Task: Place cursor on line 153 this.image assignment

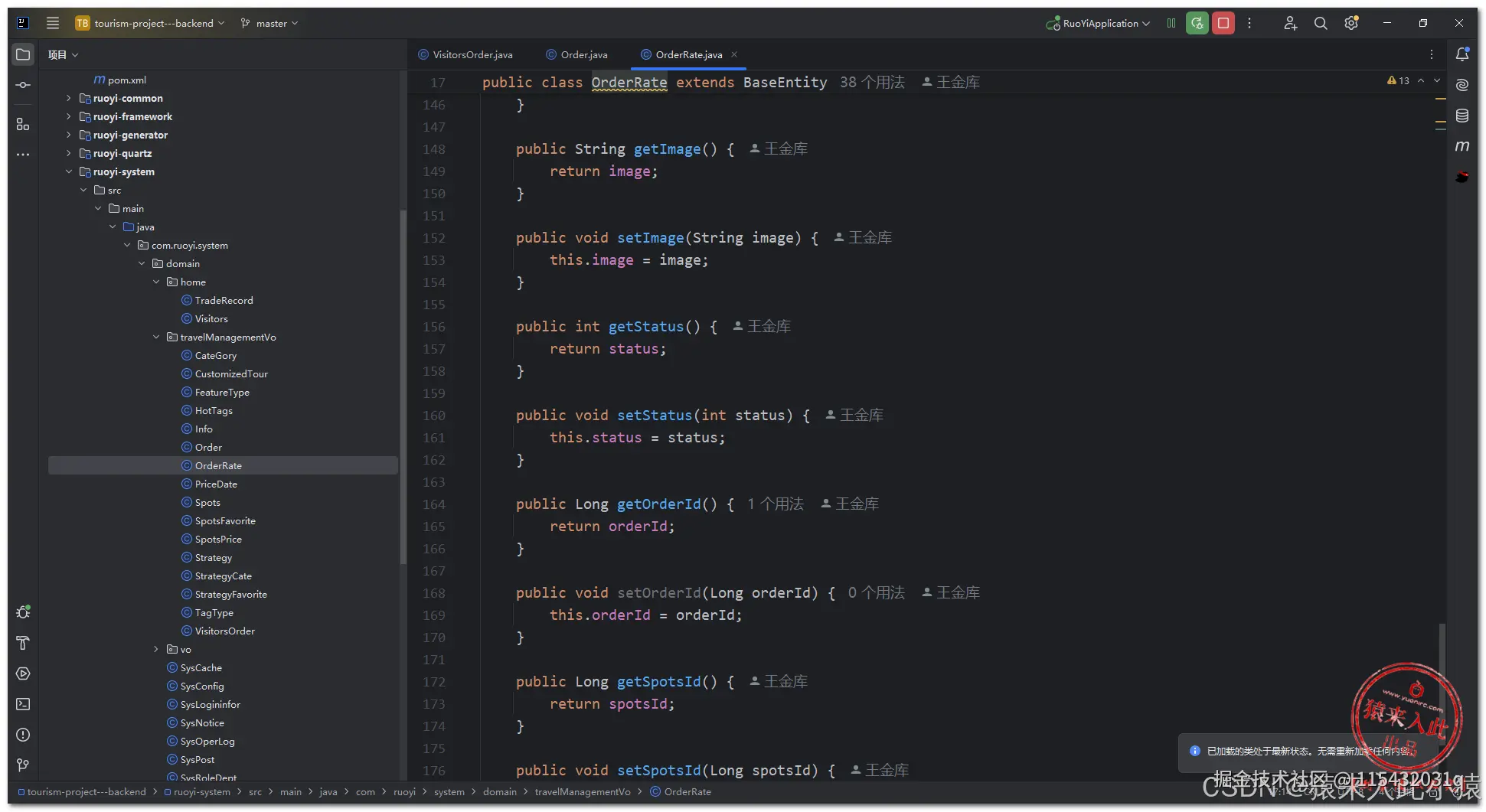Action: click(x=629, y=260)
